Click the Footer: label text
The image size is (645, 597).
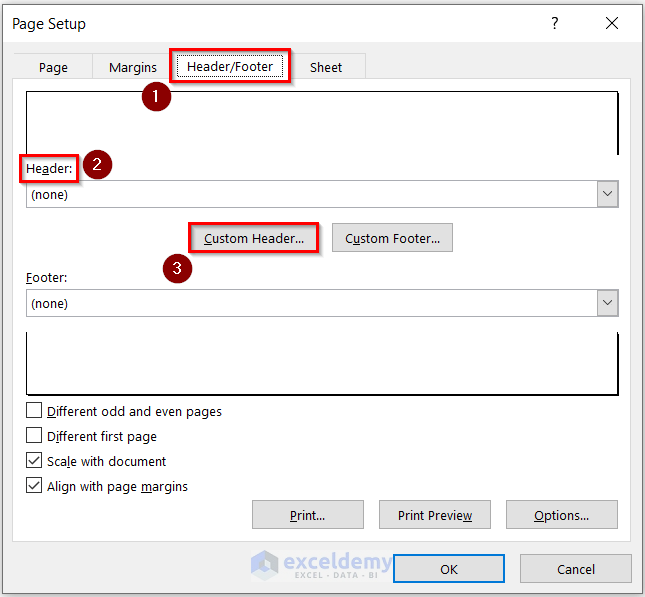46,278
